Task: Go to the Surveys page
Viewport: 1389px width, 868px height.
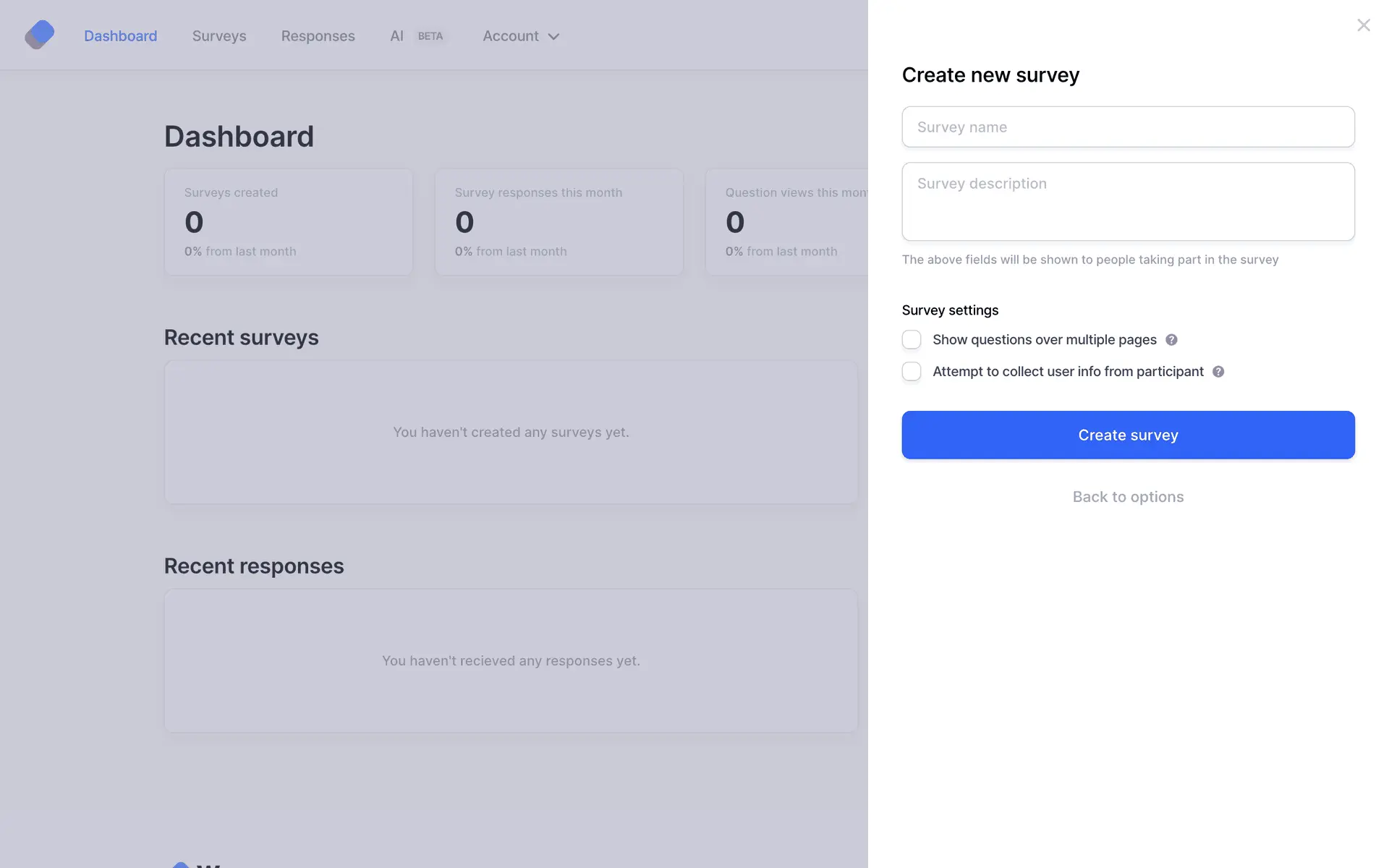Action: [219, 36]
